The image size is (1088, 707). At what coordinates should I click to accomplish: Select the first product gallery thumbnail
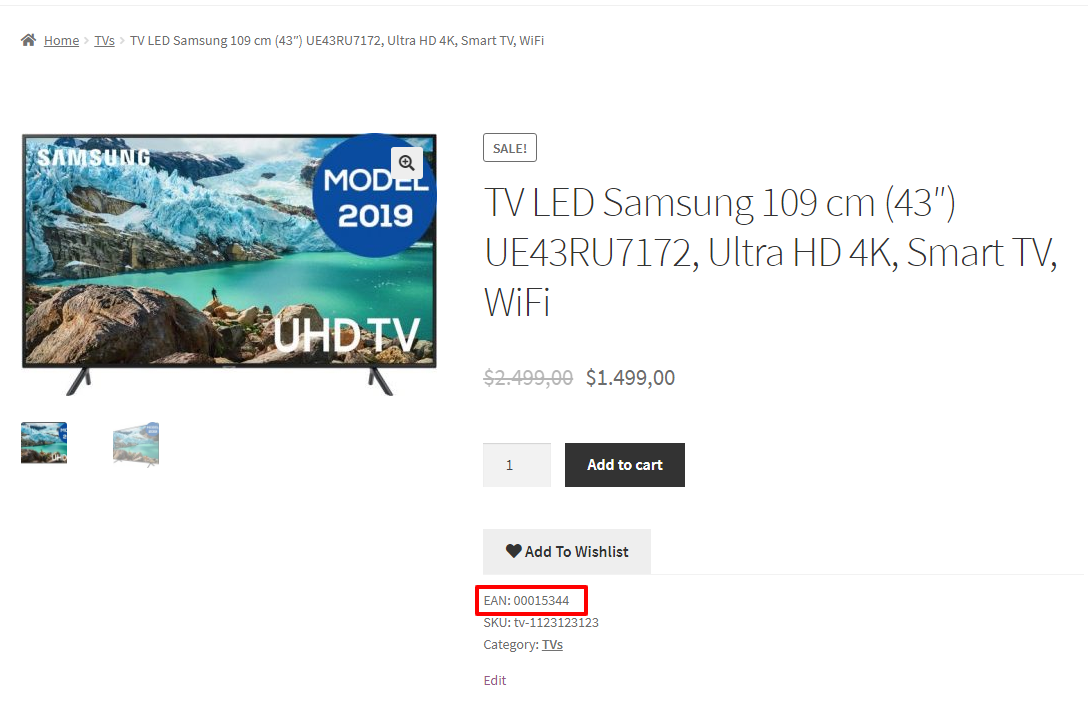pyautogui.click(x=44, y=443)
